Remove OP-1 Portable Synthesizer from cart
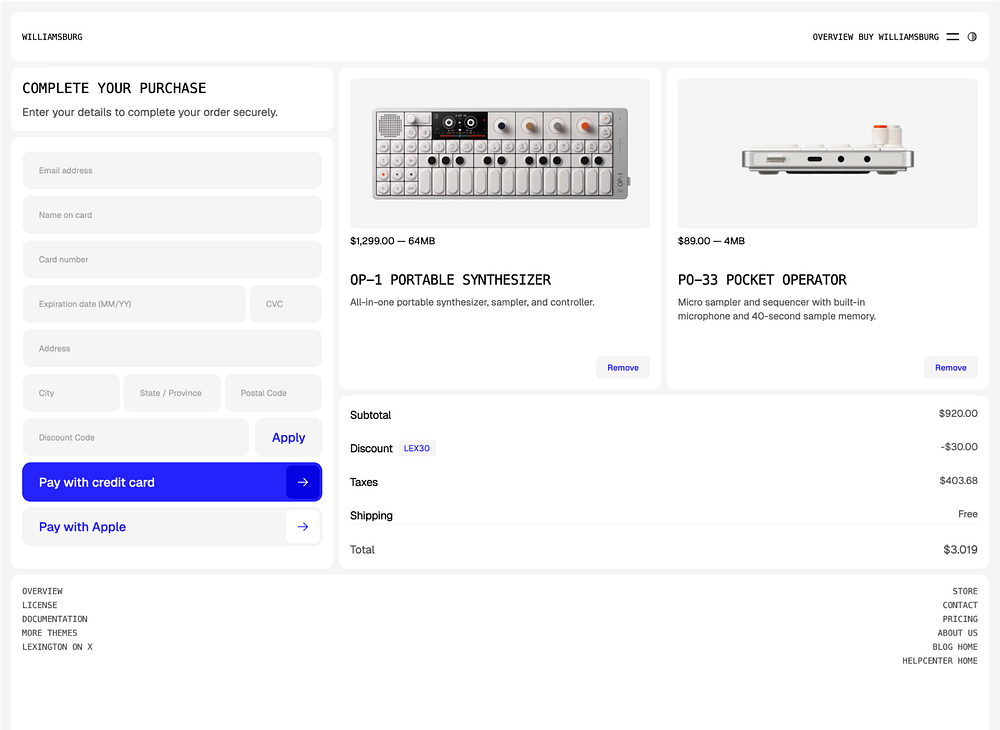The width and height of the screenshot is (1000, 730). point(622,368)
